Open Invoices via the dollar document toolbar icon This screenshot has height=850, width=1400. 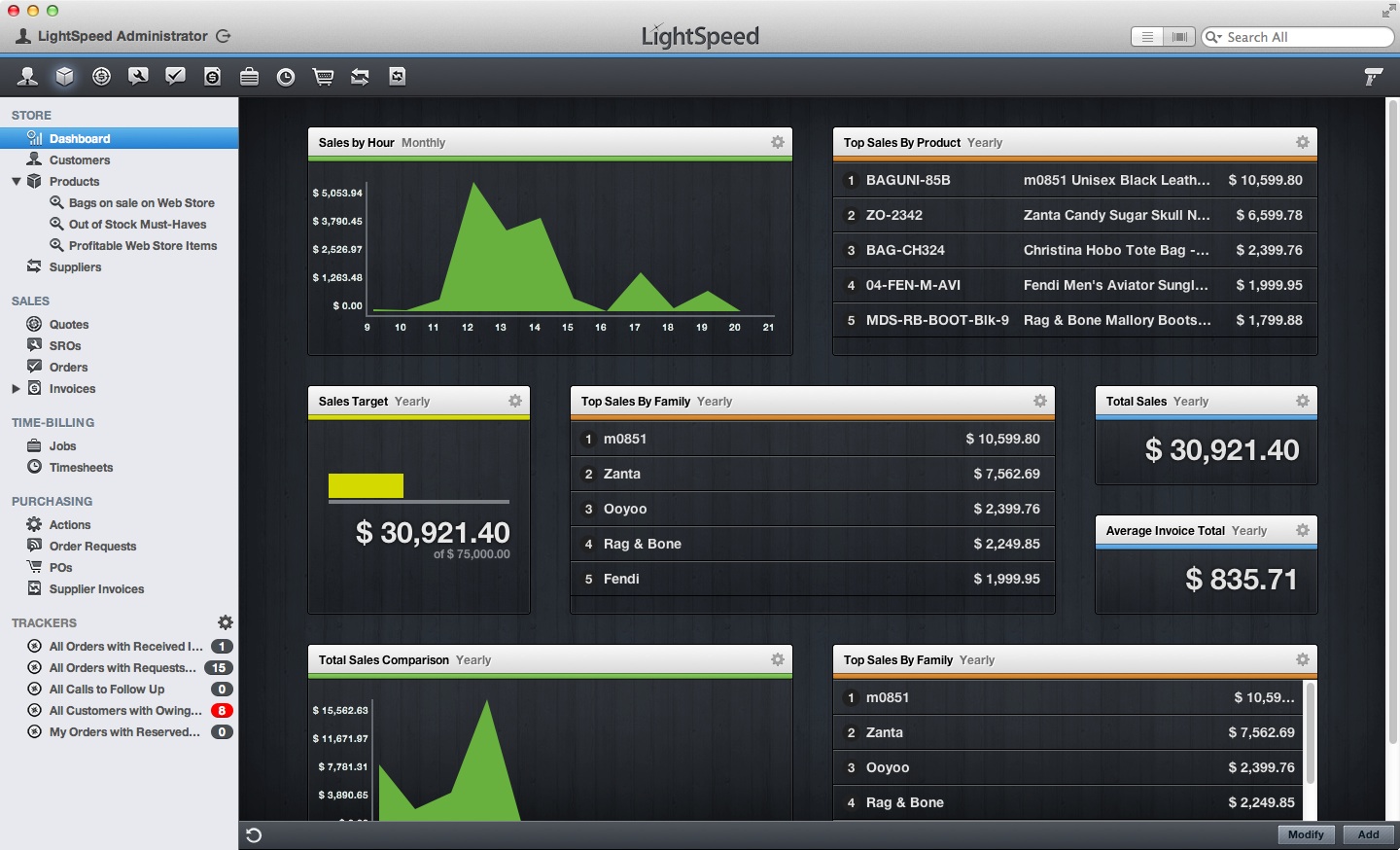pos(212,77)
